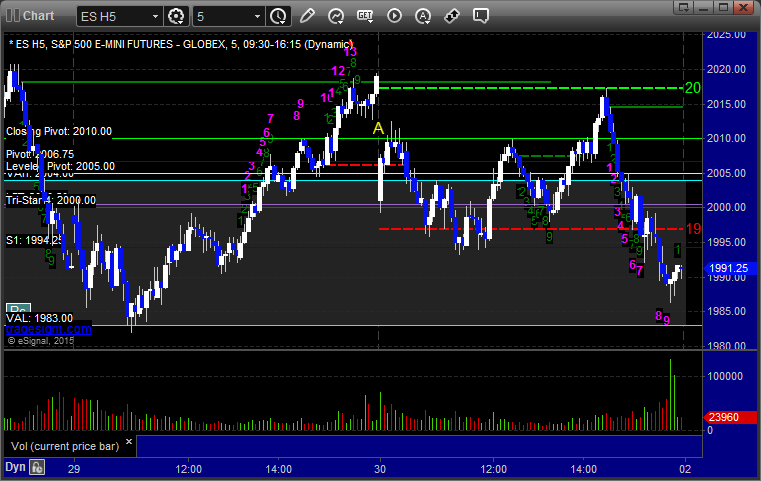The height and width of the screenshot is (481, 761).
Task: Click the 2015.00 price axis label
Action: (726, 104)
